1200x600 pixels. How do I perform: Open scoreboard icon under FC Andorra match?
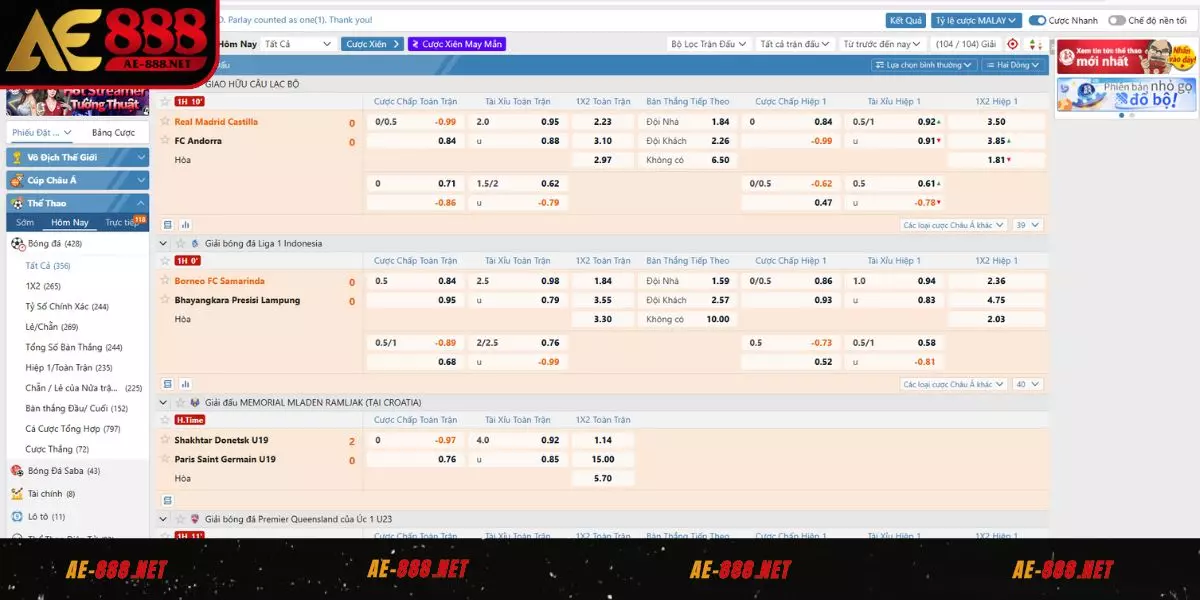point(168,225)
